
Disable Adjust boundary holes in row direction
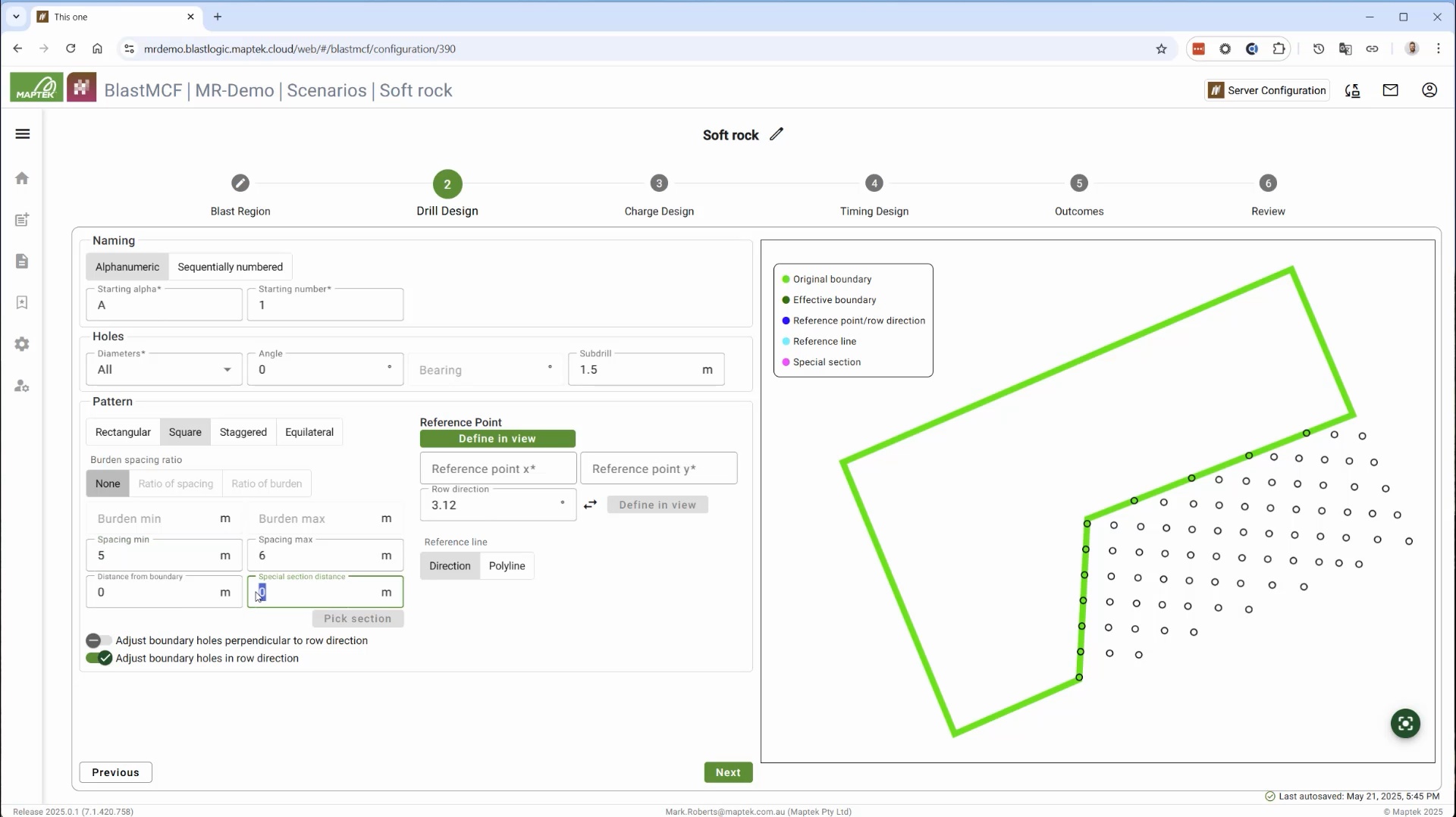click(99, 658)
